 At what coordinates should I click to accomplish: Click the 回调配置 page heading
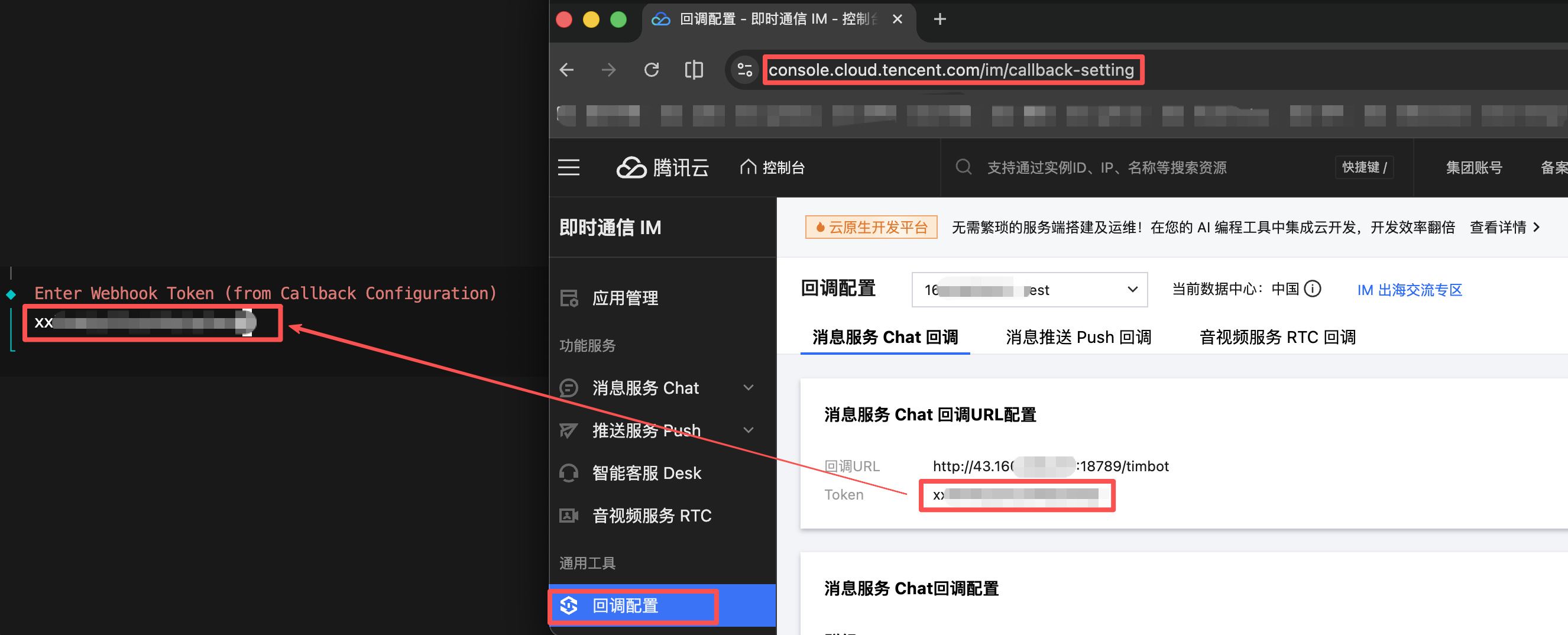pyautogui.click(x=838, y=288)
